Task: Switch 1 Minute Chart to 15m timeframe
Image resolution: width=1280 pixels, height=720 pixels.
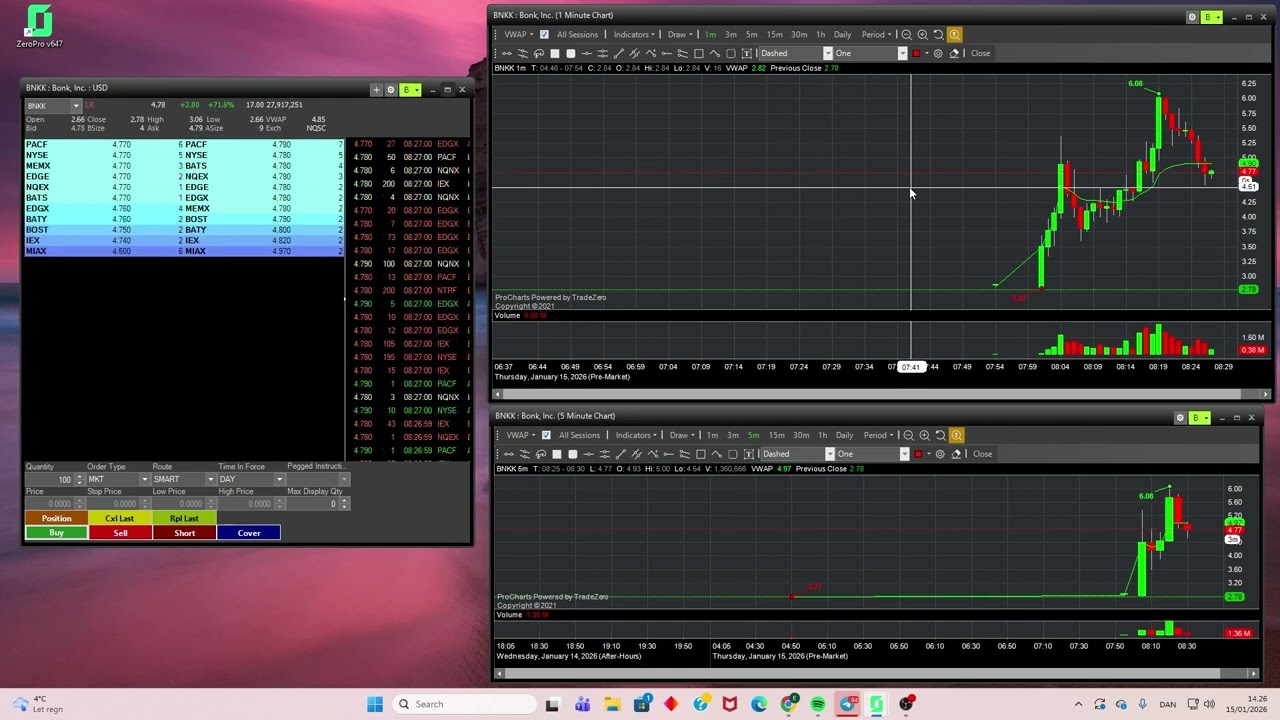Action: (774, 35)
